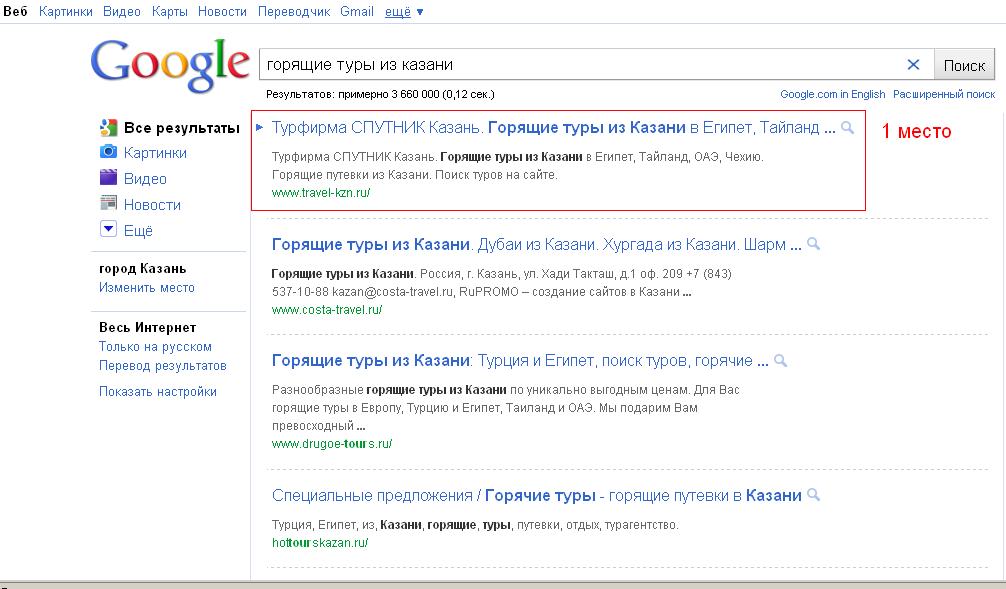The image size is (1006, 589).
Task: Click the Все результаты icon in the sidebar
Action: (x=106, y=128)
